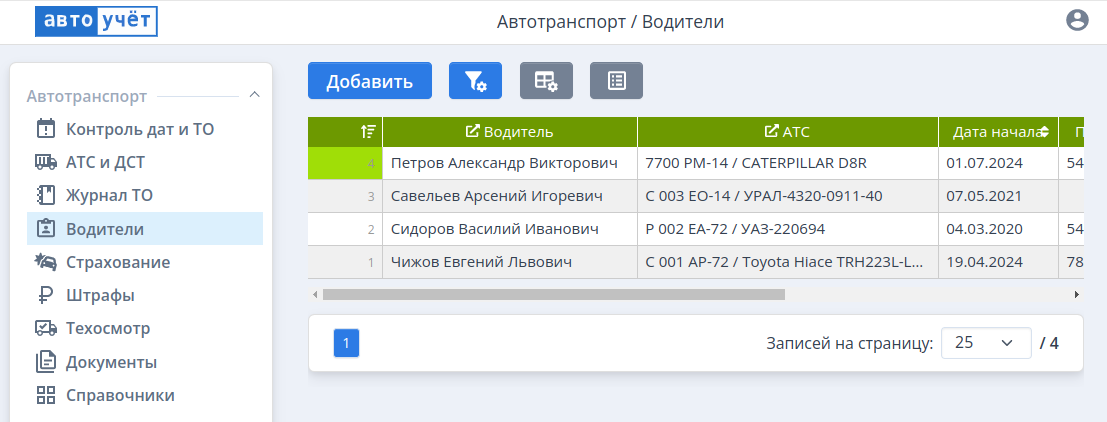Click the external link icon next to АТС
The height and width of the screenshot is (422, 1107).
[771, 132]
